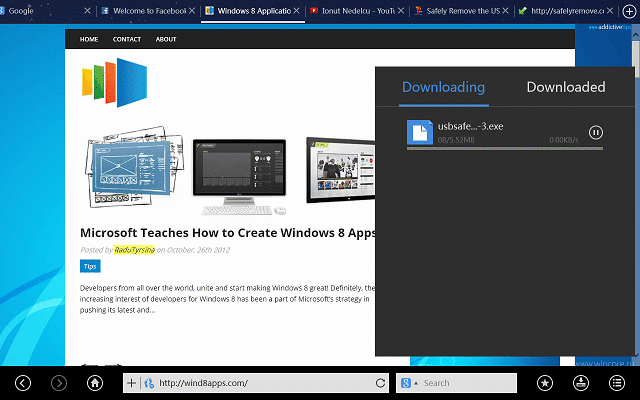640x400 pixels.
Task: Click the plus icon beside the address bar
Action: pyautogui.click(x=131, y=383)
